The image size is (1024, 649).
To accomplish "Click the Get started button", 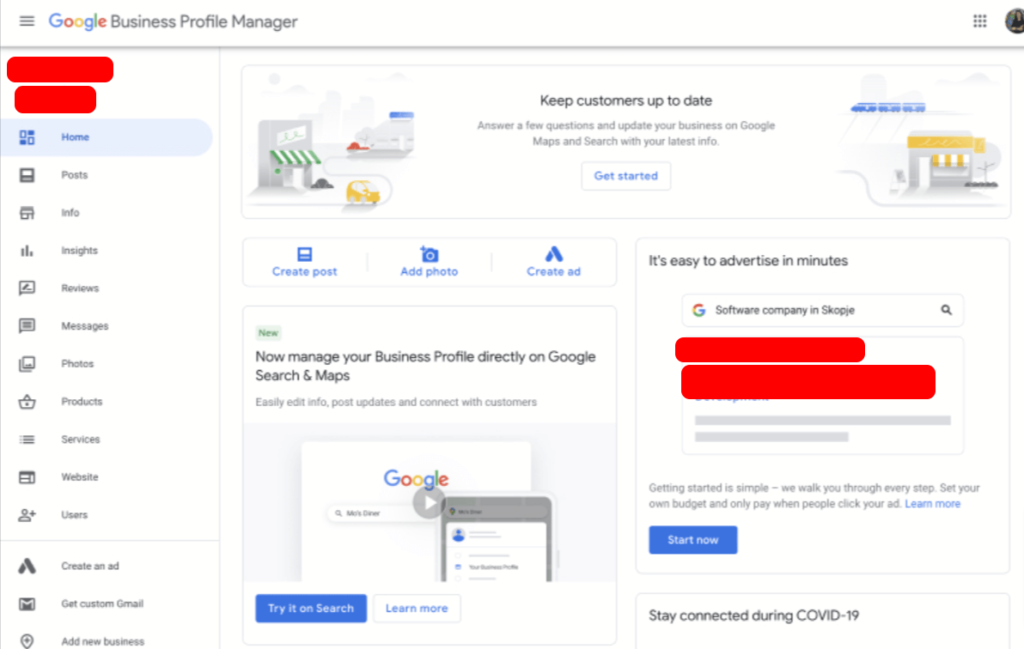I will [625, 175].
